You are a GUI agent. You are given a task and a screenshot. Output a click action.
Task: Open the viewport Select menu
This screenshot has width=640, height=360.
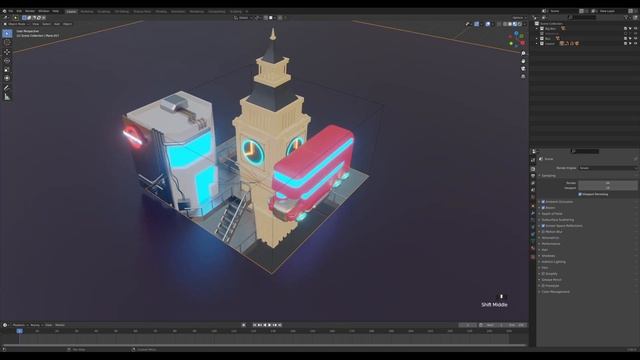pos(46,24)
